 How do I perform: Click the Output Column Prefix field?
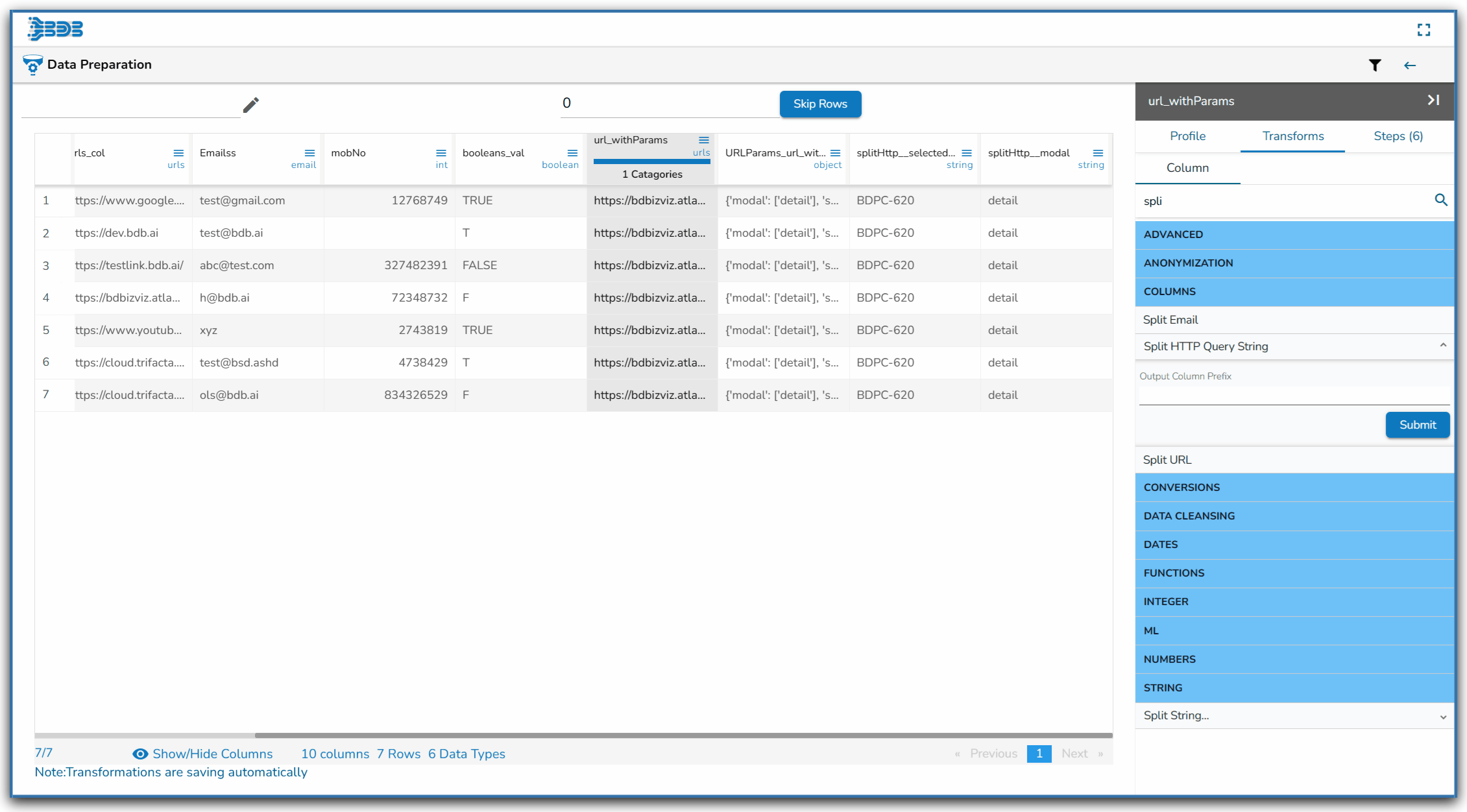[x=1294, y=396]
